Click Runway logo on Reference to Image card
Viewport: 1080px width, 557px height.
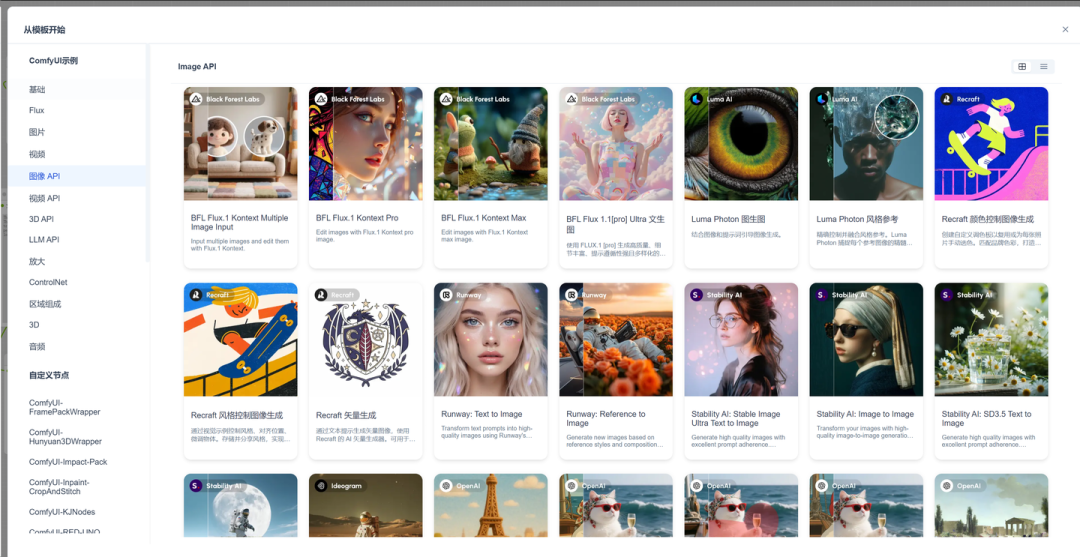tap(571, 295)
